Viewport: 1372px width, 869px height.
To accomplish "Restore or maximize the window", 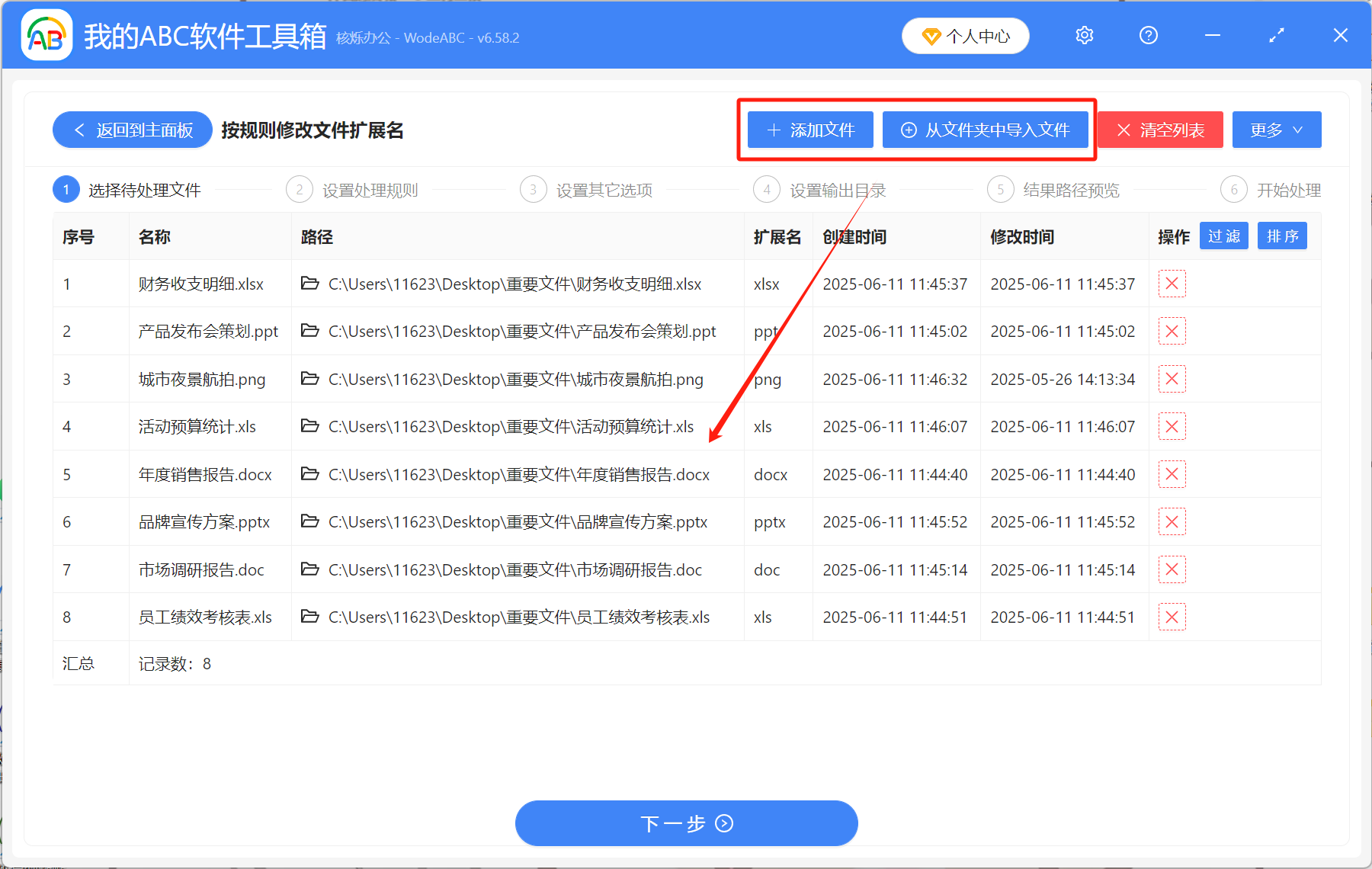I will pyautogui.click(x=1277, y=35).
